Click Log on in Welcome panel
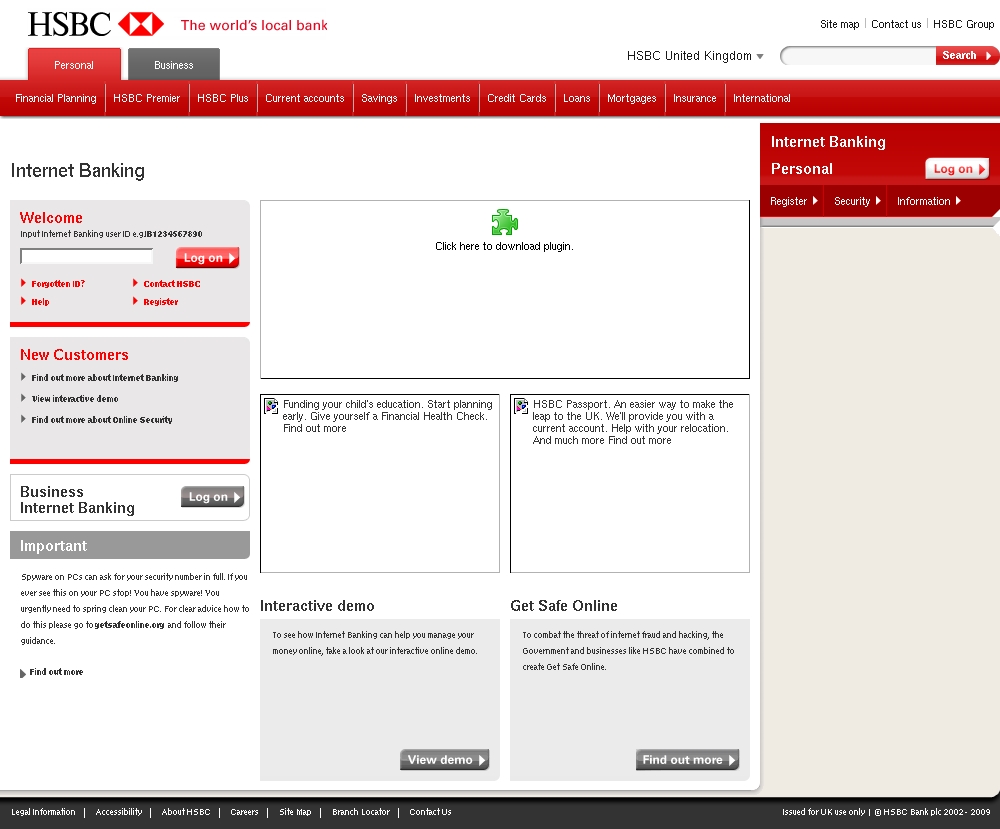This screenshot has width=1000, height=829. (207, 258)
